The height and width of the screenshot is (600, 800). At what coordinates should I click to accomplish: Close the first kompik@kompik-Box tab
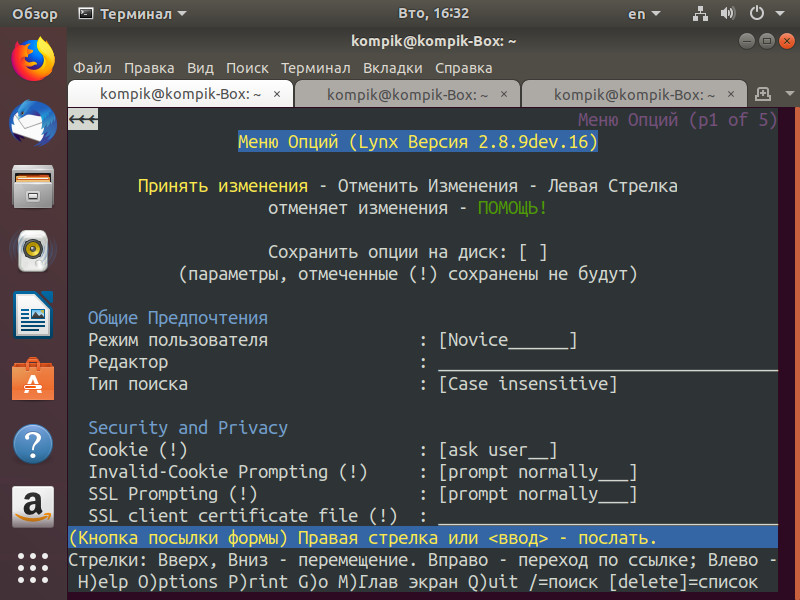[277, 94]
